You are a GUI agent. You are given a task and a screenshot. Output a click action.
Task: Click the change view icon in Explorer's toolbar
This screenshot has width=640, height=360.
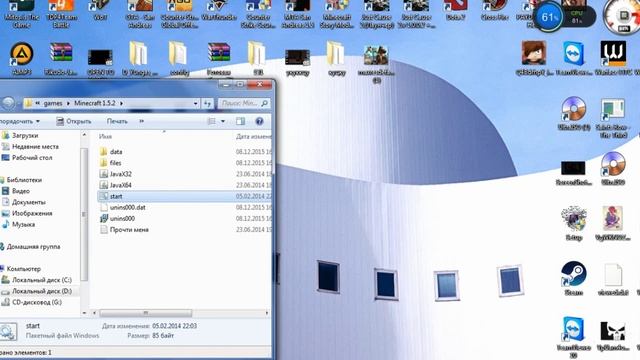point(211,121)
